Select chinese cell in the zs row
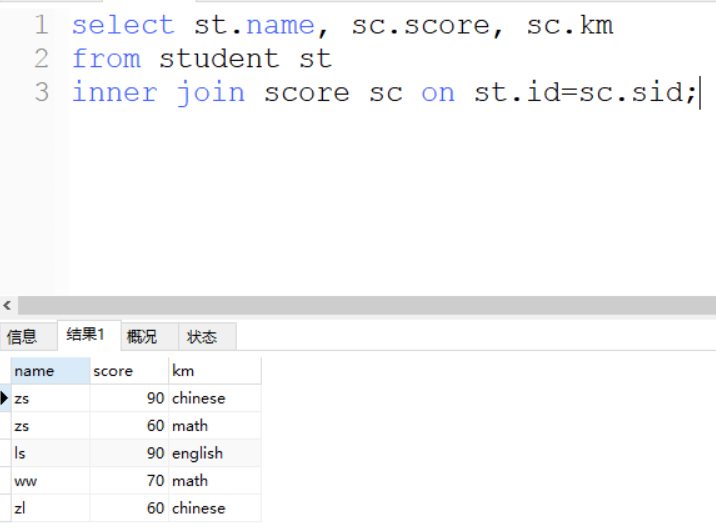Image resolution: width=716 pixels, height=529 pixels. [x=215, y=398]
